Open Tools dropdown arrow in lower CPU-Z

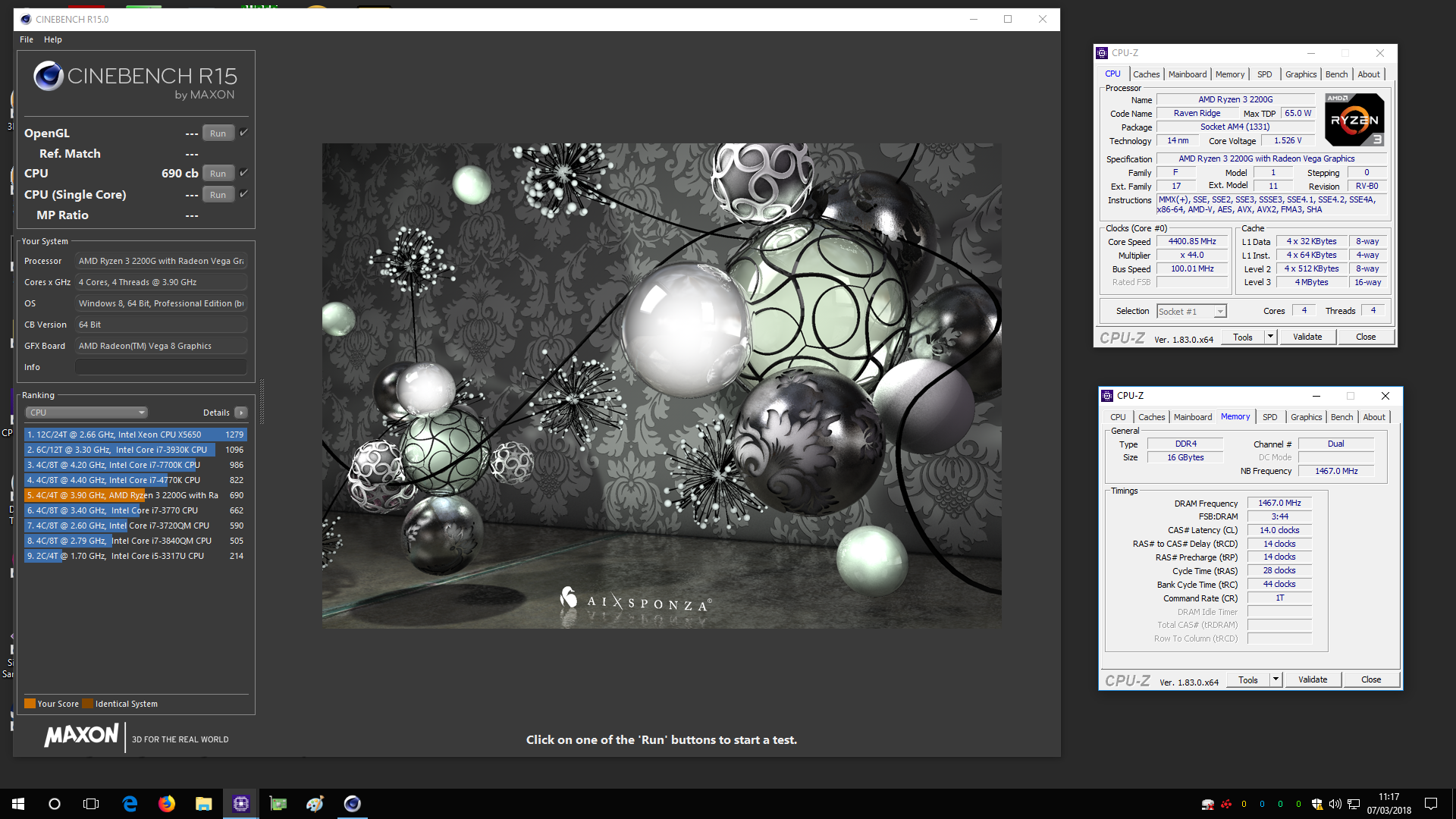1276,680
